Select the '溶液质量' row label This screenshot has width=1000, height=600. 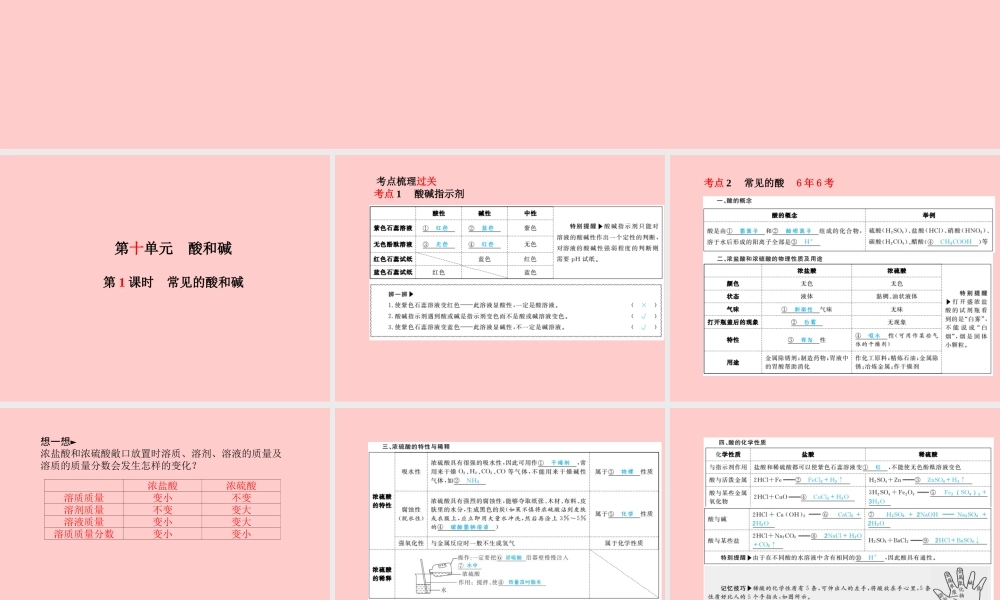[84, 522]
